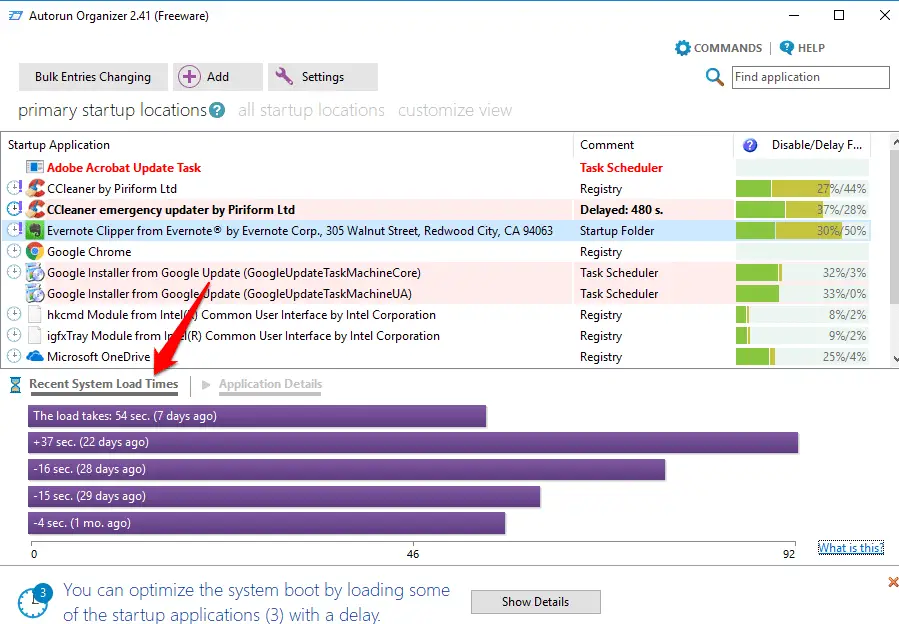Click the 27%/44% frequency bar for CCleaner
The image size is (899, 624).
pyautogui.click(x=802, y=188)
